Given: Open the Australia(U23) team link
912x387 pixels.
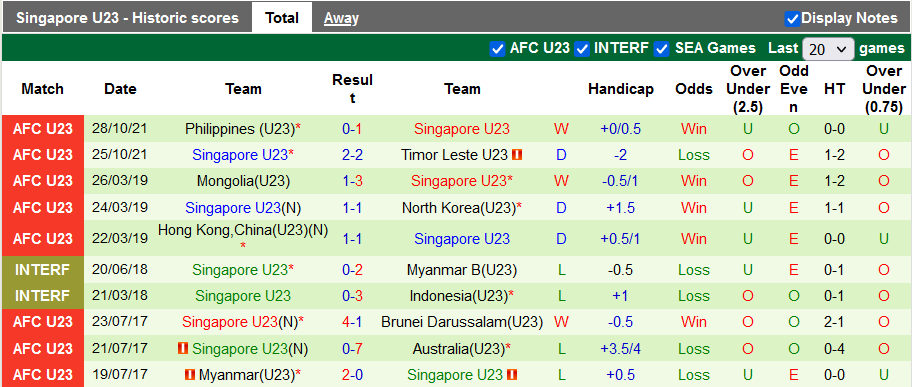Looking at the screenshot, I should pos(459,349).
